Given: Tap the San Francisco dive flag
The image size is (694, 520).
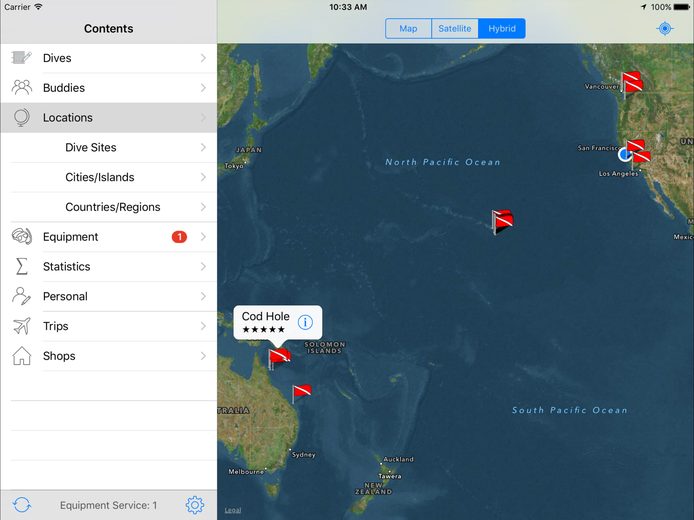Looking at the screenshot, I should [636, 146].
